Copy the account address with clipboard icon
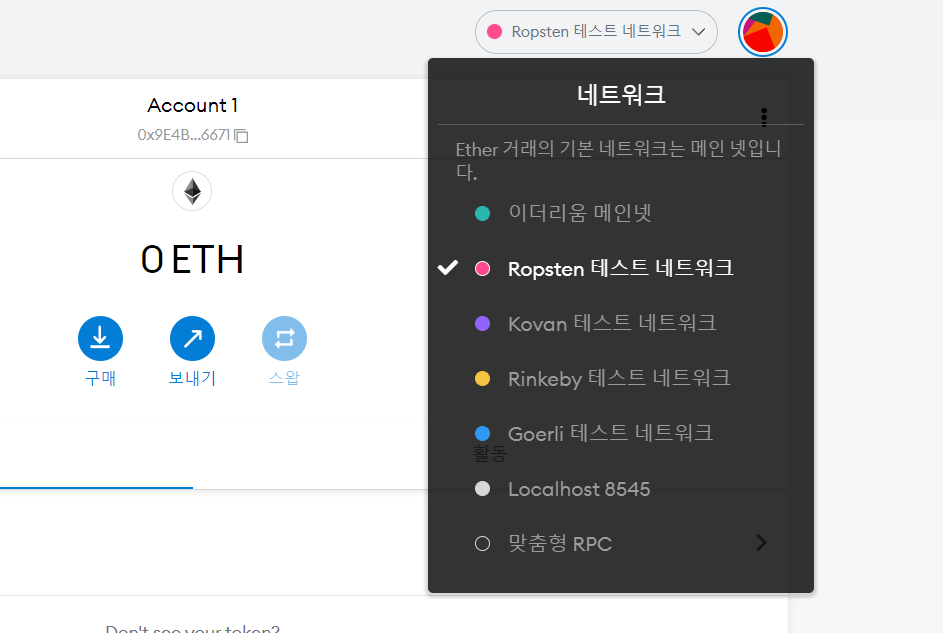Image resolution: width=943 pixels, height=633 pixels. tap(241, 136)
